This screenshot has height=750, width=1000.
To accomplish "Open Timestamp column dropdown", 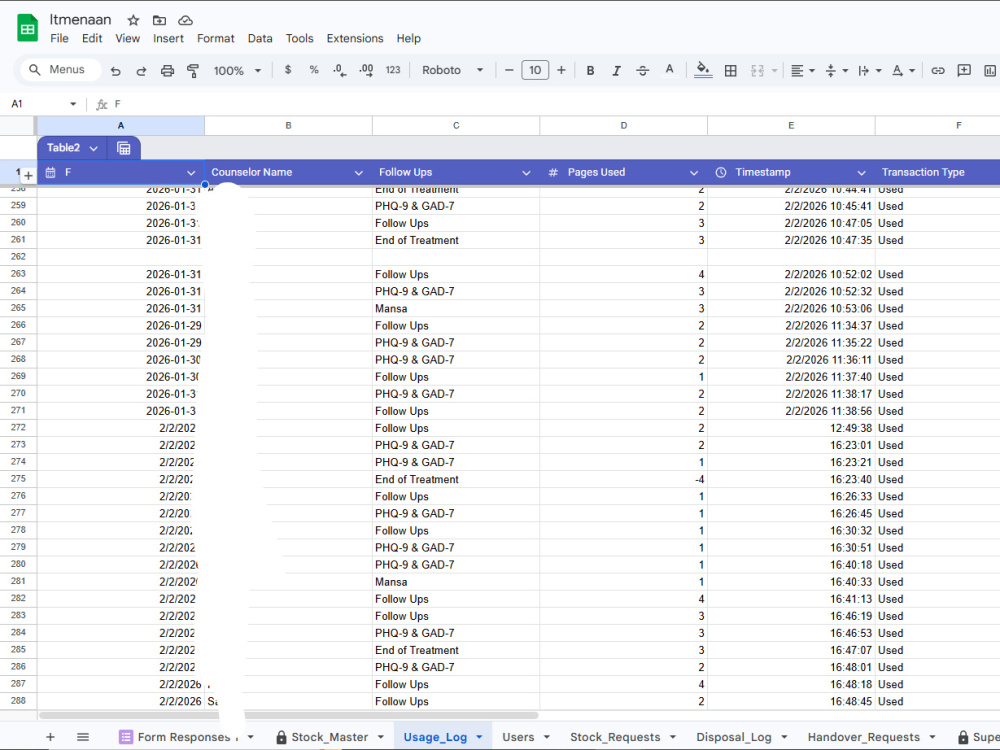I will [862, 173].
